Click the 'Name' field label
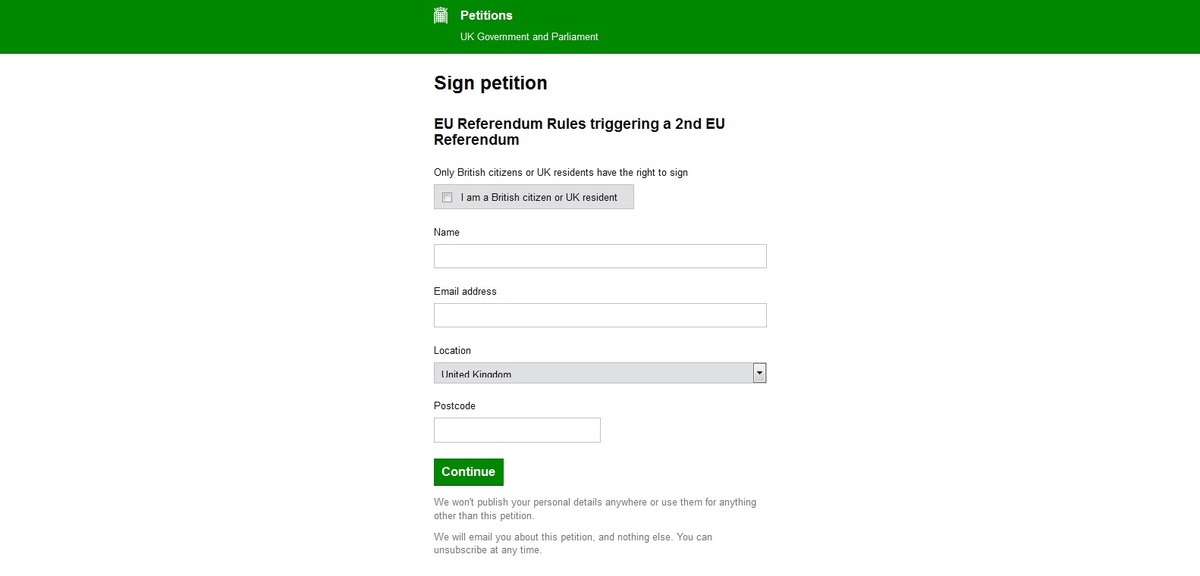 tap(447, 232)
